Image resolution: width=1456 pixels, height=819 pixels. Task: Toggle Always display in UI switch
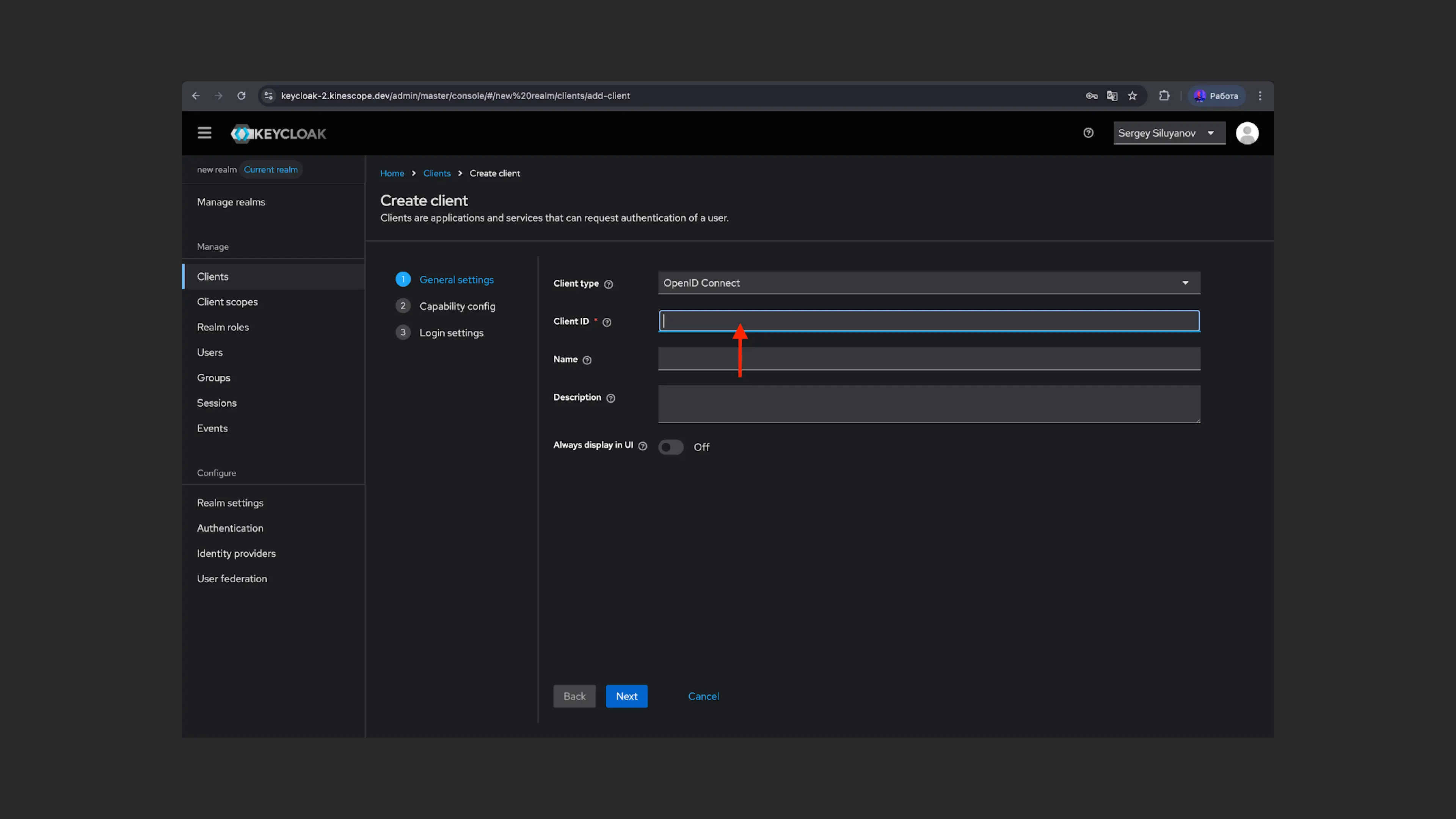671,447
